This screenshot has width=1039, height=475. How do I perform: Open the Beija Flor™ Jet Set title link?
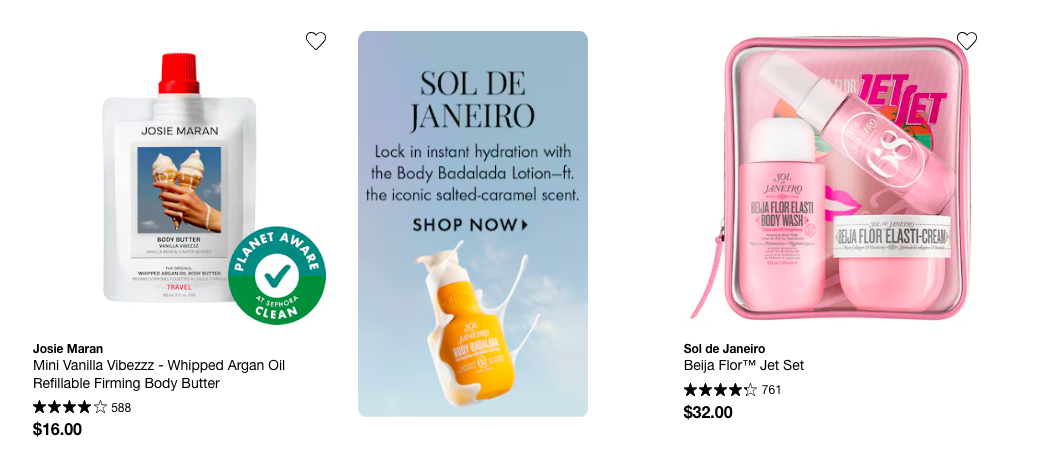[x=743, y=366]
